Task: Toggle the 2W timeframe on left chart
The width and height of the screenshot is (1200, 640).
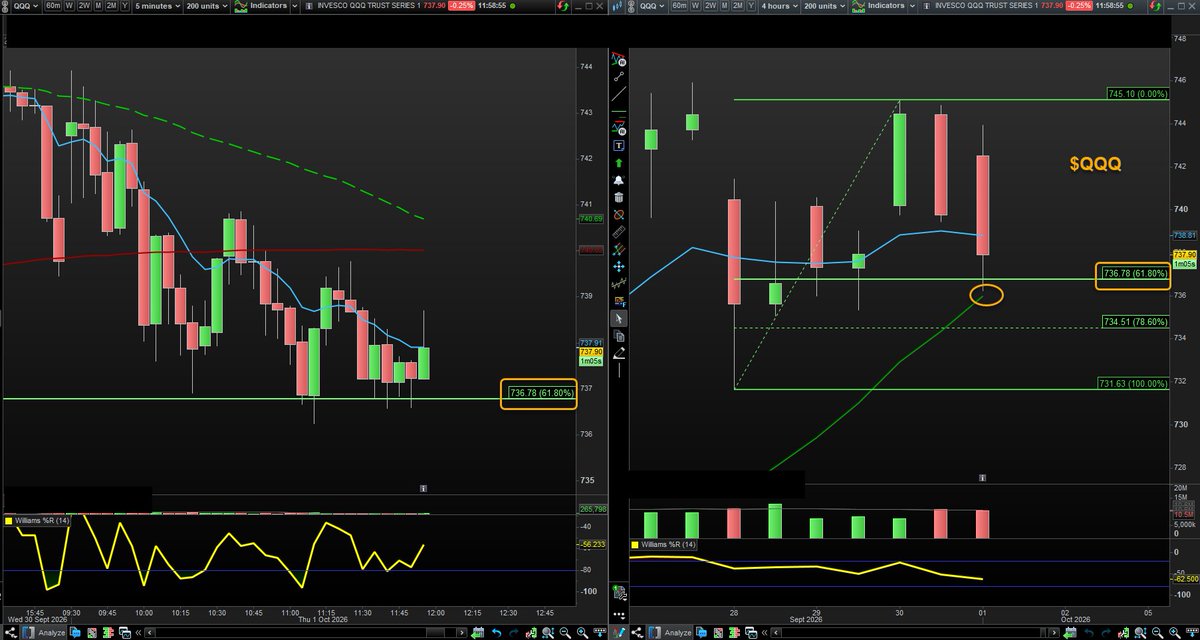Action: (84, 6)
